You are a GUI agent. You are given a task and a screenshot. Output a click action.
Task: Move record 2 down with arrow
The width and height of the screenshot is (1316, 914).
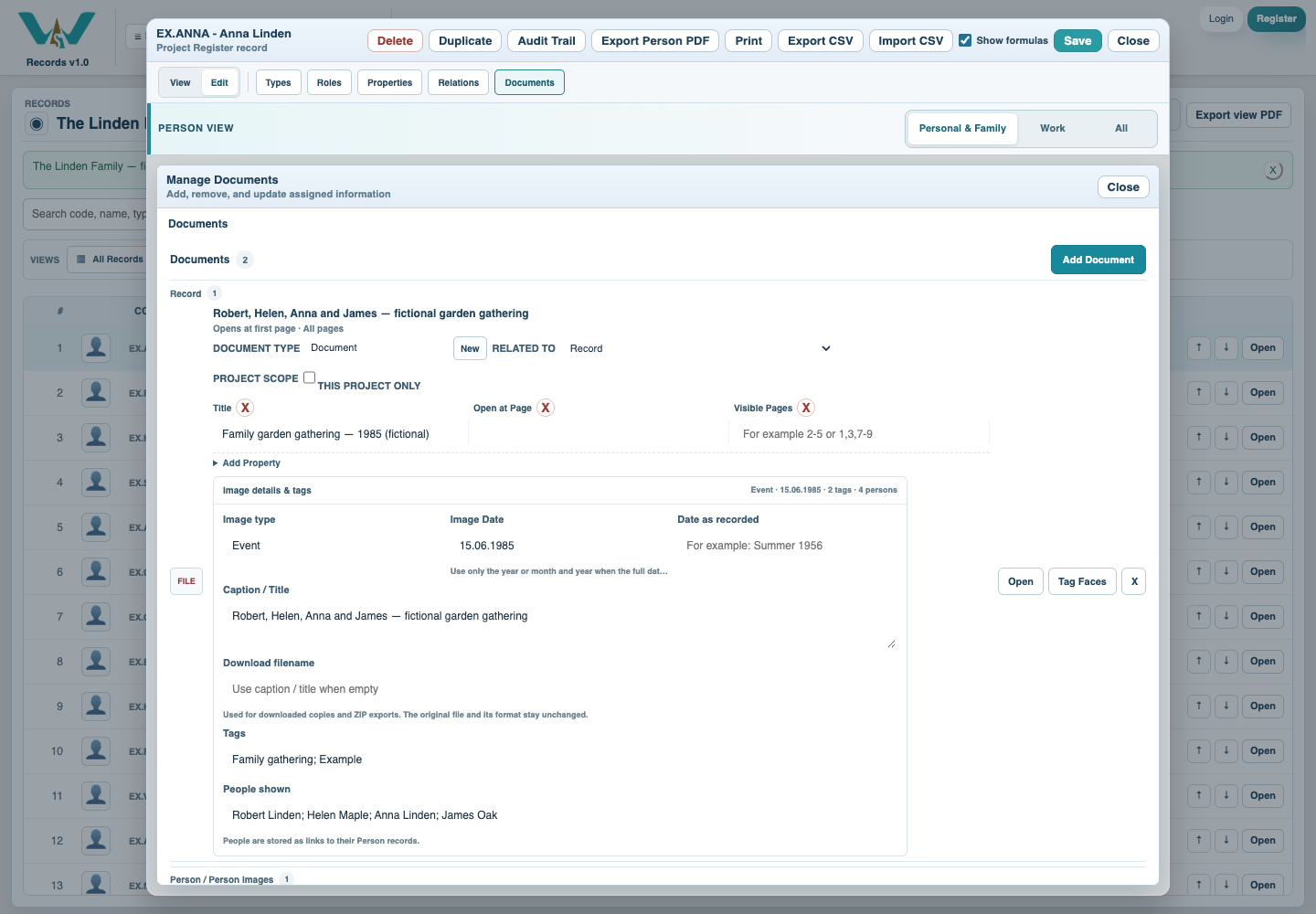(1226, 392)
